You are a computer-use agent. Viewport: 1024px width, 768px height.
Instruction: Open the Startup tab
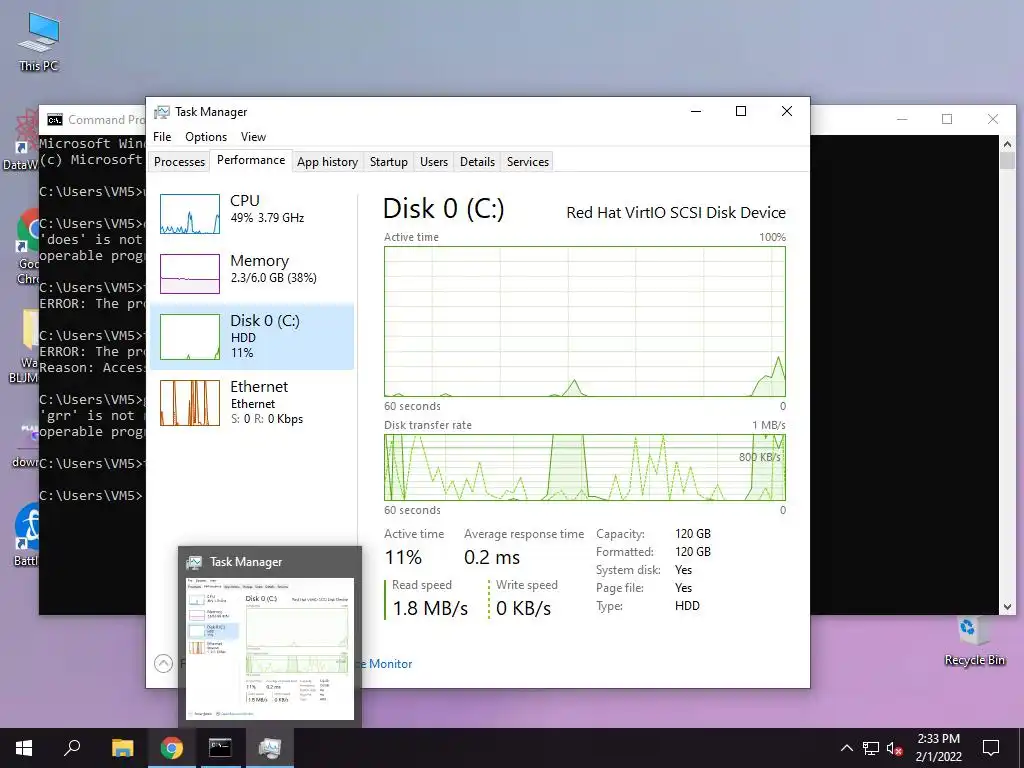tap(389, 162)
